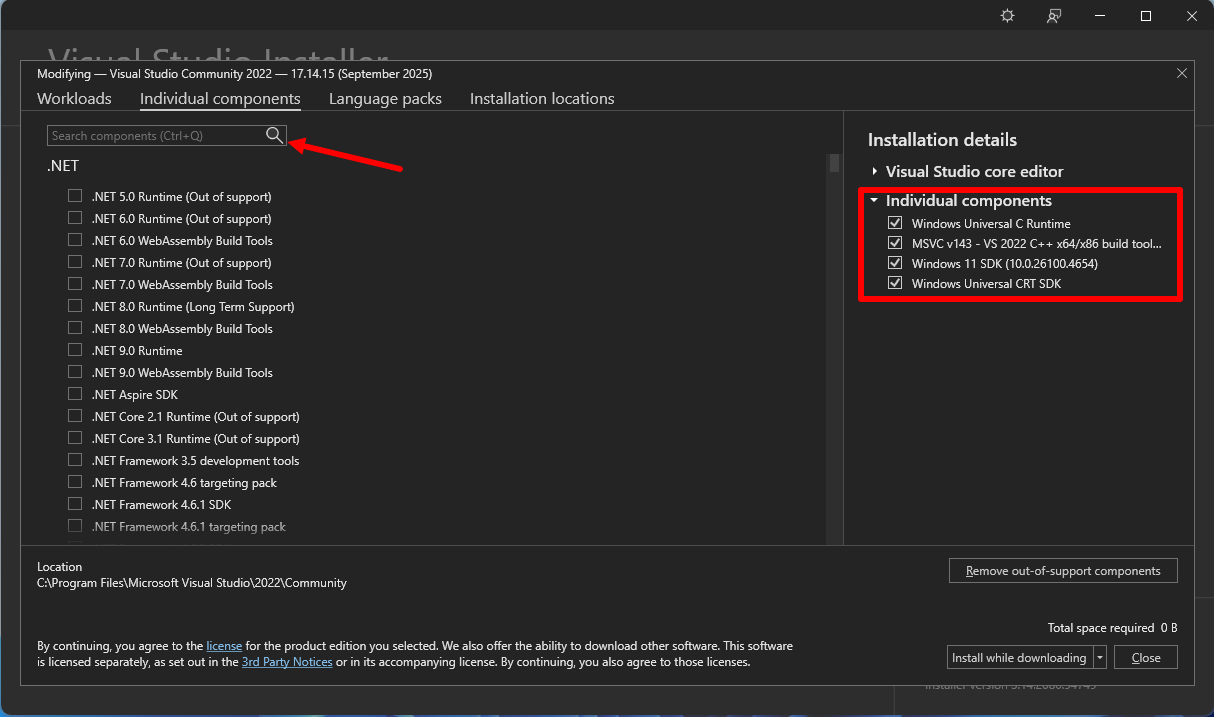Untick the Windows Universal C Runtime checkbox
This screenshot has width=1214, height=717.
(895, 224)
